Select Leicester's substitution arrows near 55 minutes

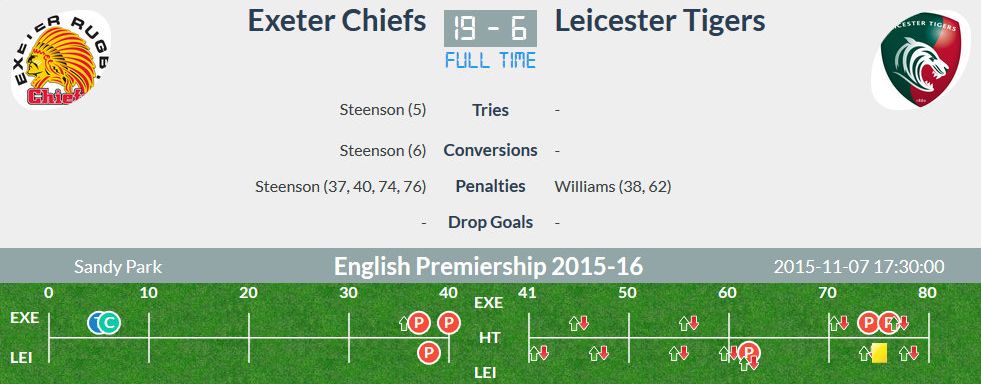tap(679, 353)
